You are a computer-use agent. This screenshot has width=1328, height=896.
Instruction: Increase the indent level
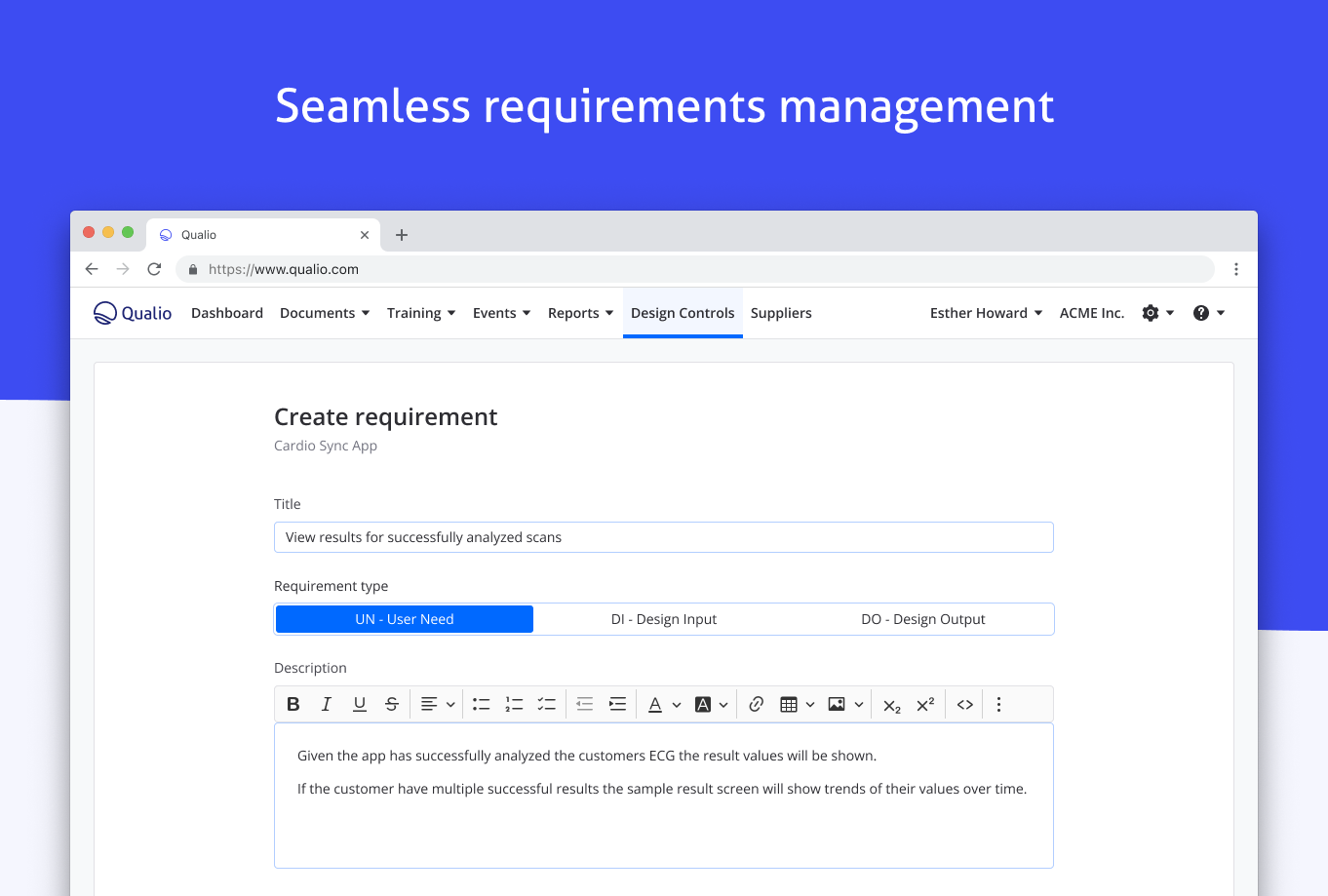[x=617, y=704]
